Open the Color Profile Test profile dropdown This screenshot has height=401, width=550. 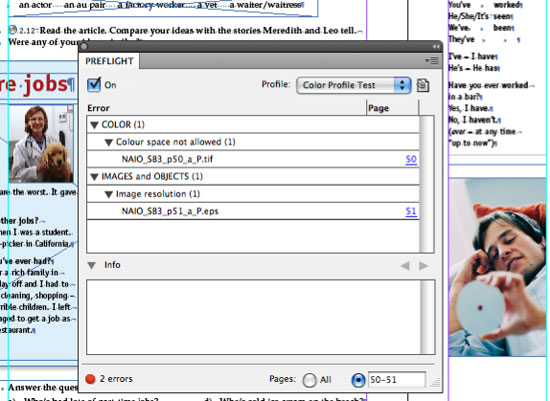(x=353, y=85)
